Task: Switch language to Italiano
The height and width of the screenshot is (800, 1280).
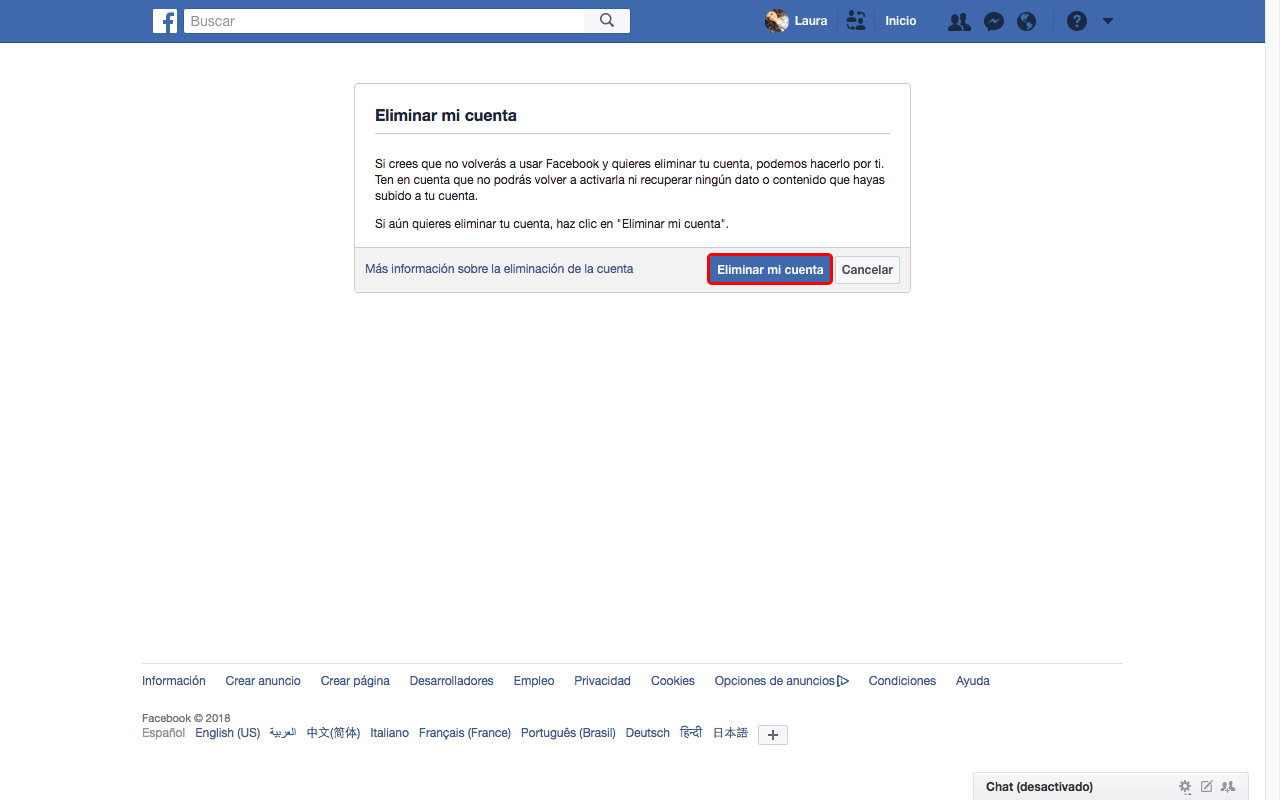Action: [389, 733]
